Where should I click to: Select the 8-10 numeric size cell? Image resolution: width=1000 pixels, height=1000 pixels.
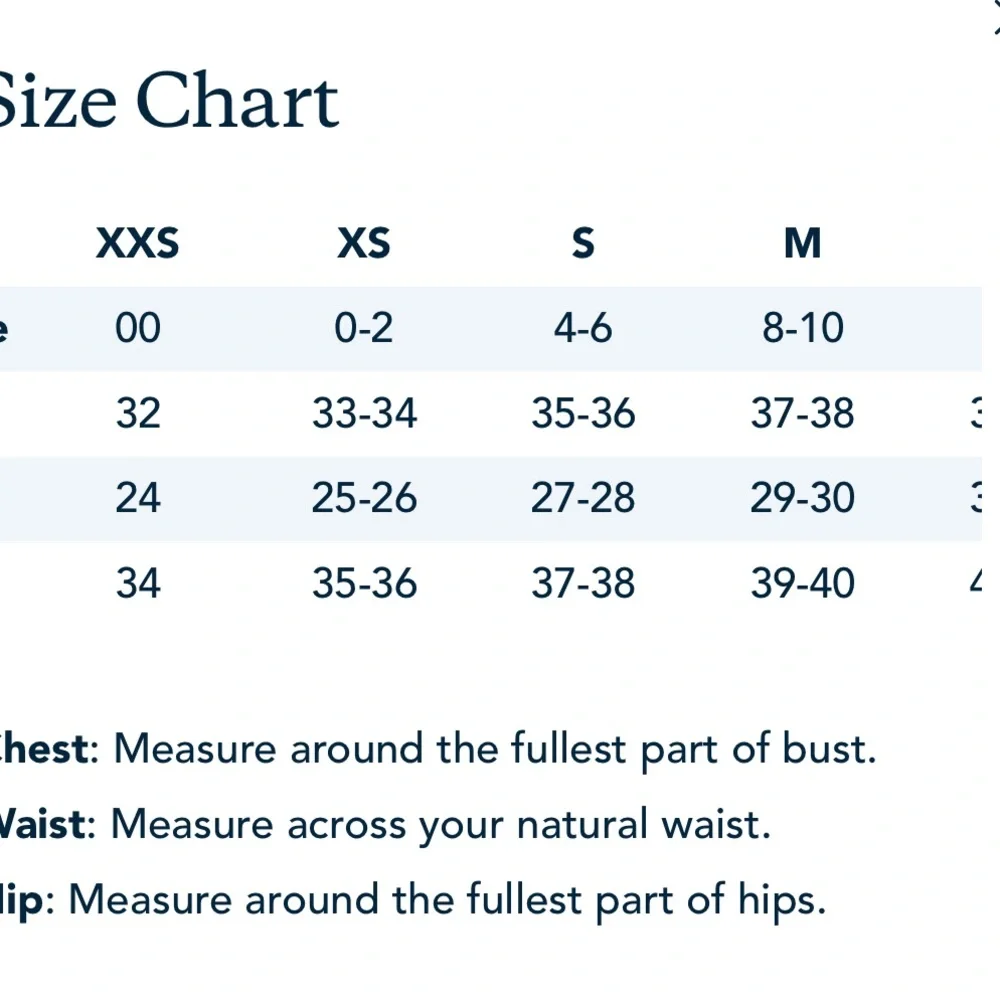[803, 328]
